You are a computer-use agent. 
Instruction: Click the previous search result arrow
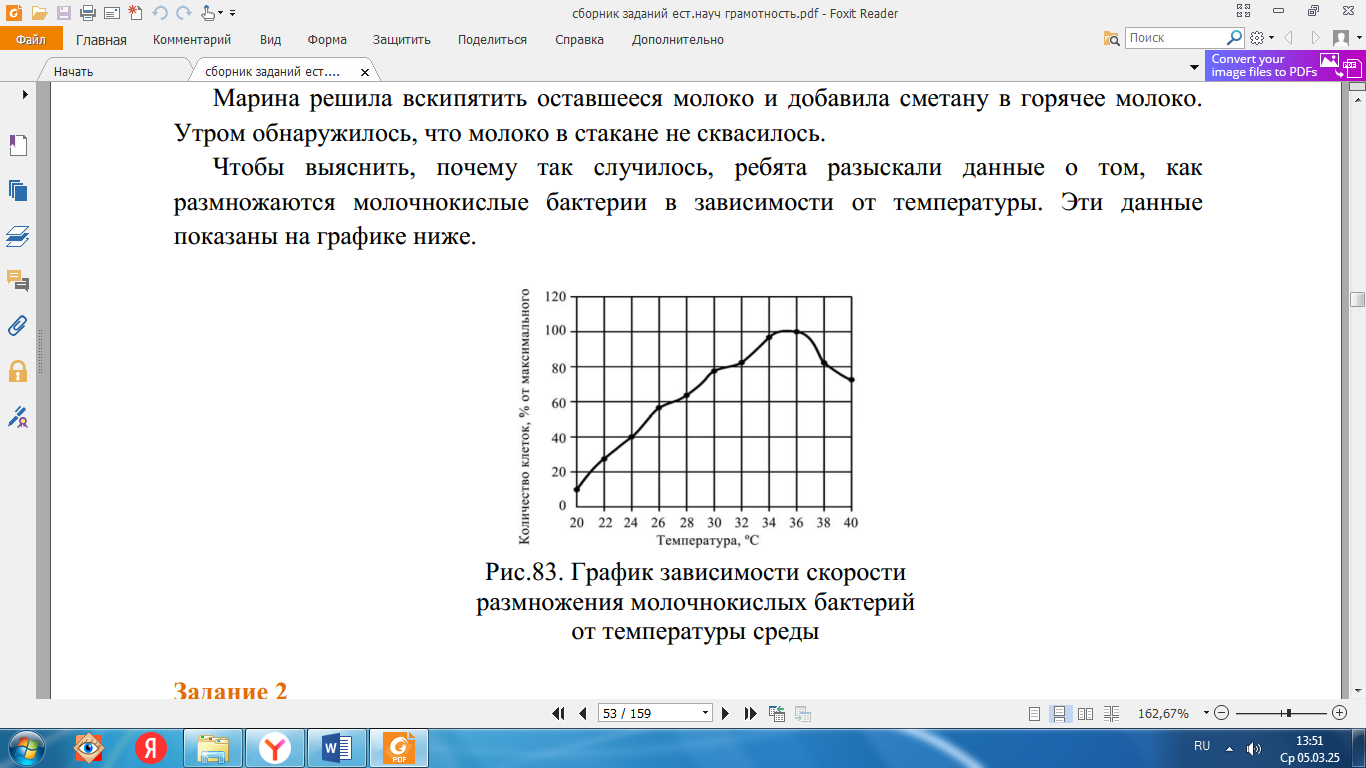[x=1288, y=38]
